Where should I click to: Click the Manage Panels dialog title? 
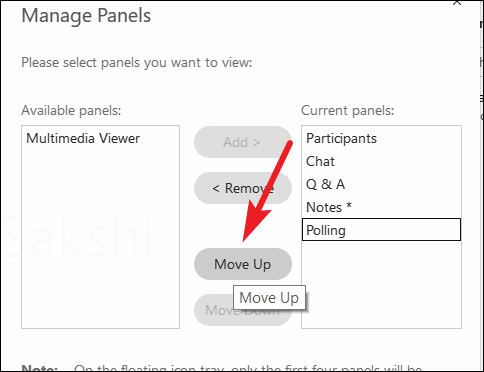coord(86,16)
